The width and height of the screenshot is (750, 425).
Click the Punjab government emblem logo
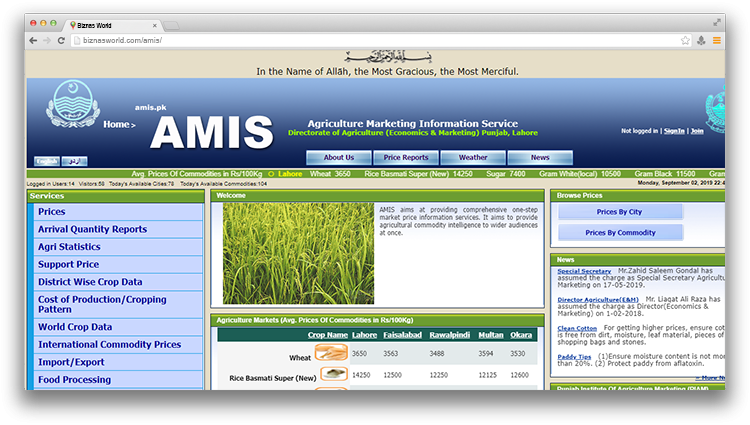[67, 106]
